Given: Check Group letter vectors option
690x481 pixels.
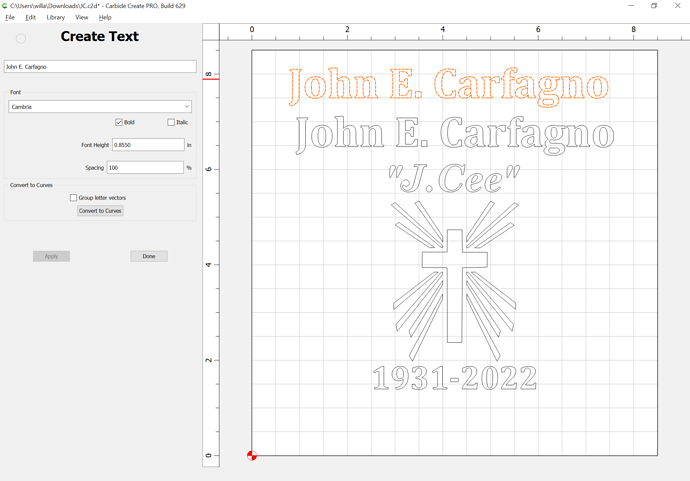Looking at the screenshot, I should click(x=73, y=198).
